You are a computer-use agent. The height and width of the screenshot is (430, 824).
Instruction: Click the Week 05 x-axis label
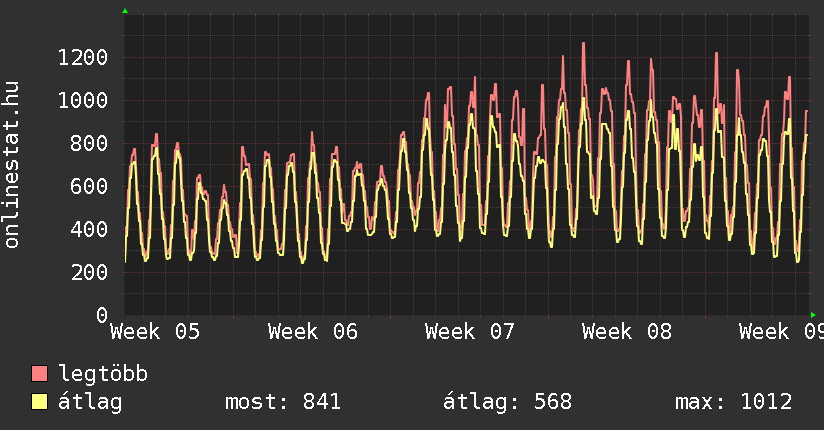tap(155, 331)
